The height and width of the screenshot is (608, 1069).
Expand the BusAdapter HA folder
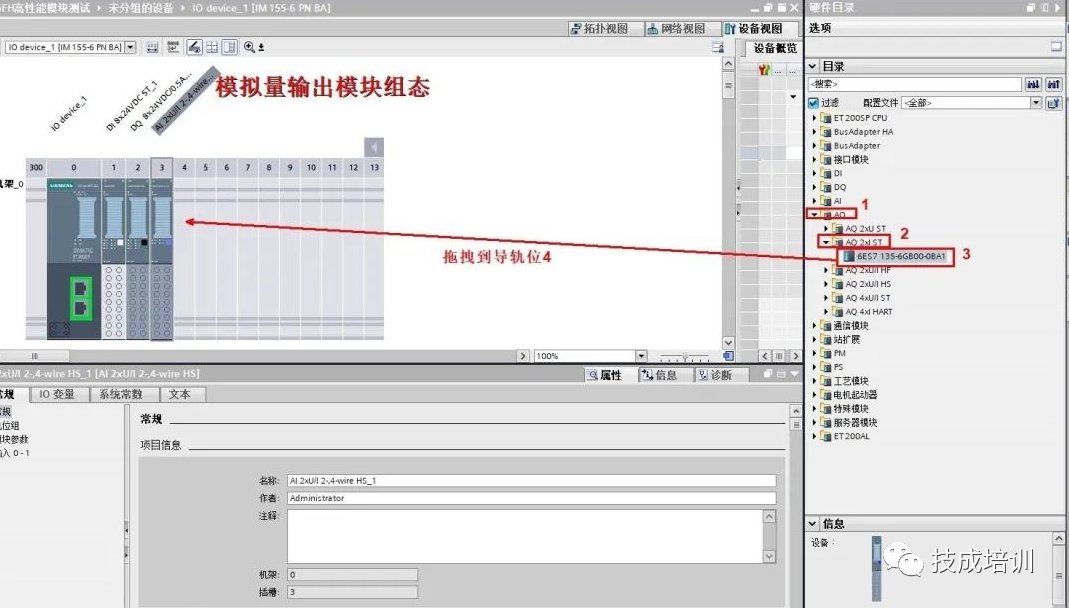pyautogui.click(x=814, y=132)
